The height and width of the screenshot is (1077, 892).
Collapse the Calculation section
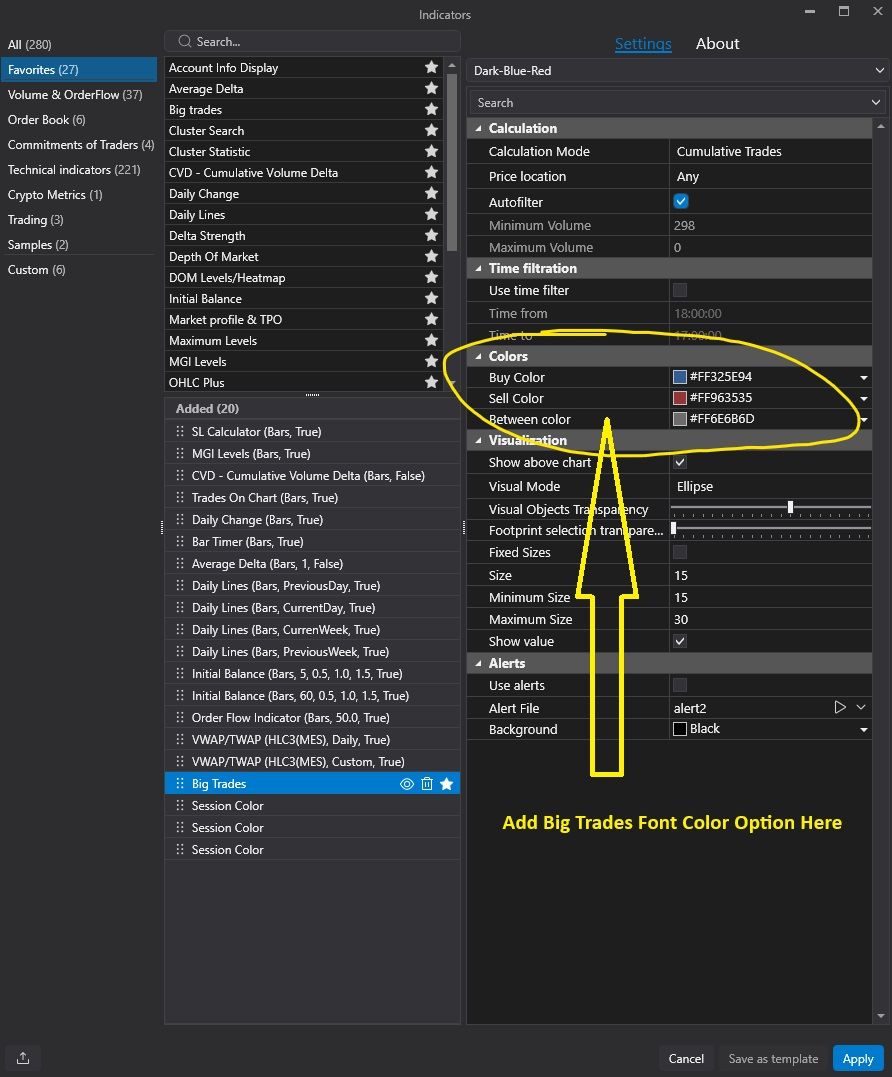point(479,128)
